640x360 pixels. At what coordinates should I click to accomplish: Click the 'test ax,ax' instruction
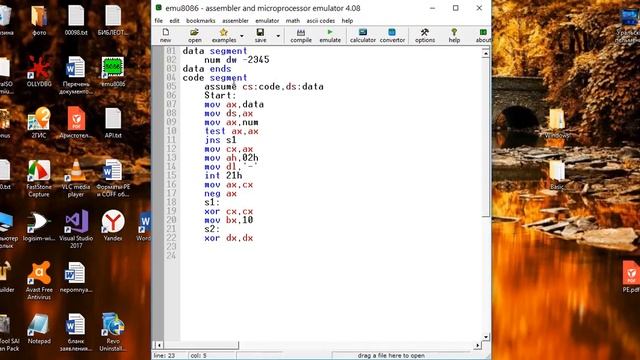231,131
